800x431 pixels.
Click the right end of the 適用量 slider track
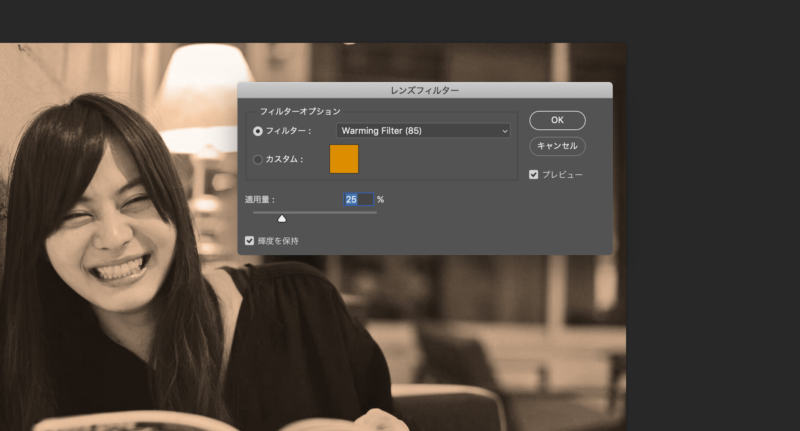[x=375, y=212]
